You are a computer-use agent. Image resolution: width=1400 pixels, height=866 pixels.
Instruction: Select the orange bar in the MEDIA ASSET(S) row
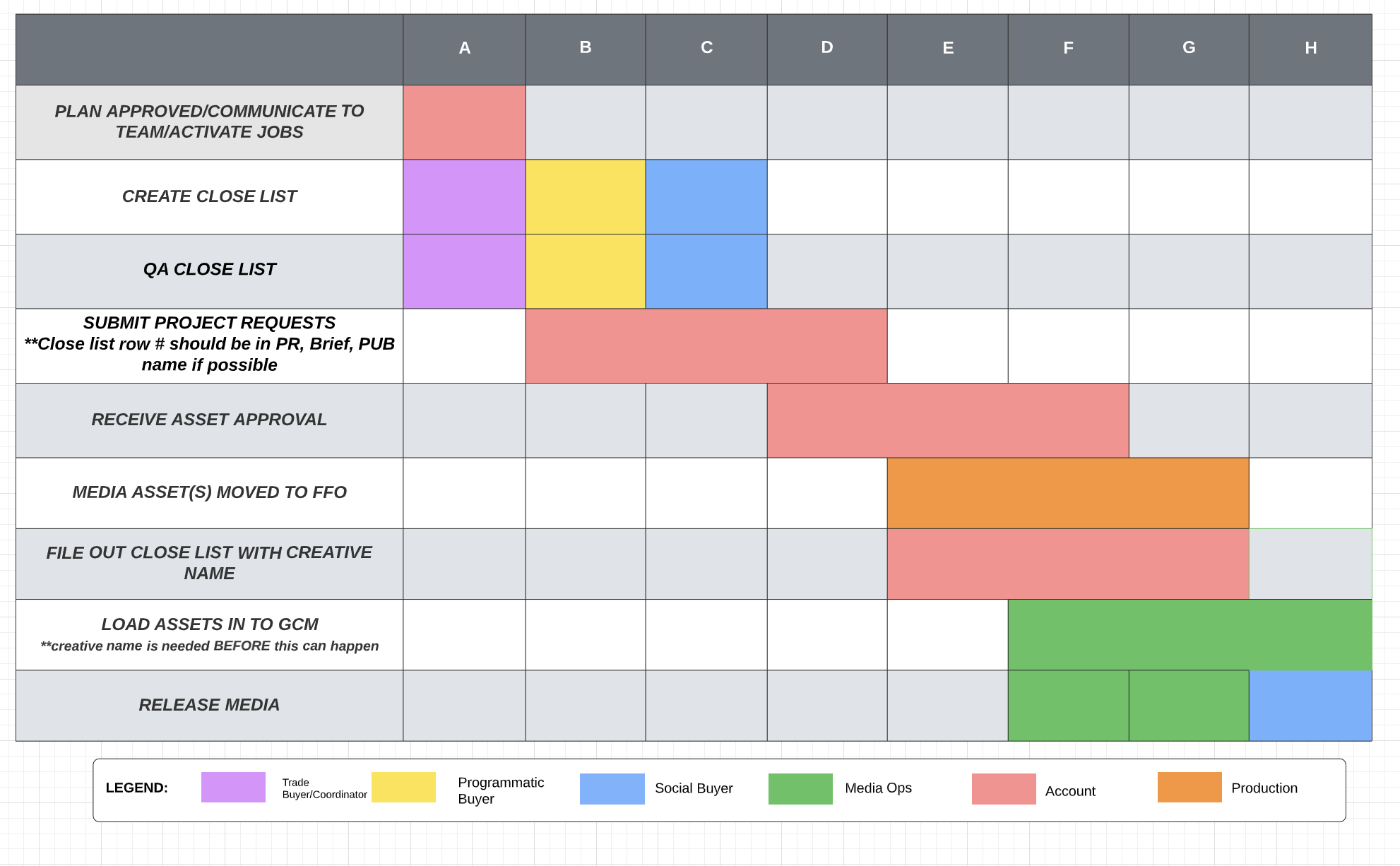click(1067, 493)
